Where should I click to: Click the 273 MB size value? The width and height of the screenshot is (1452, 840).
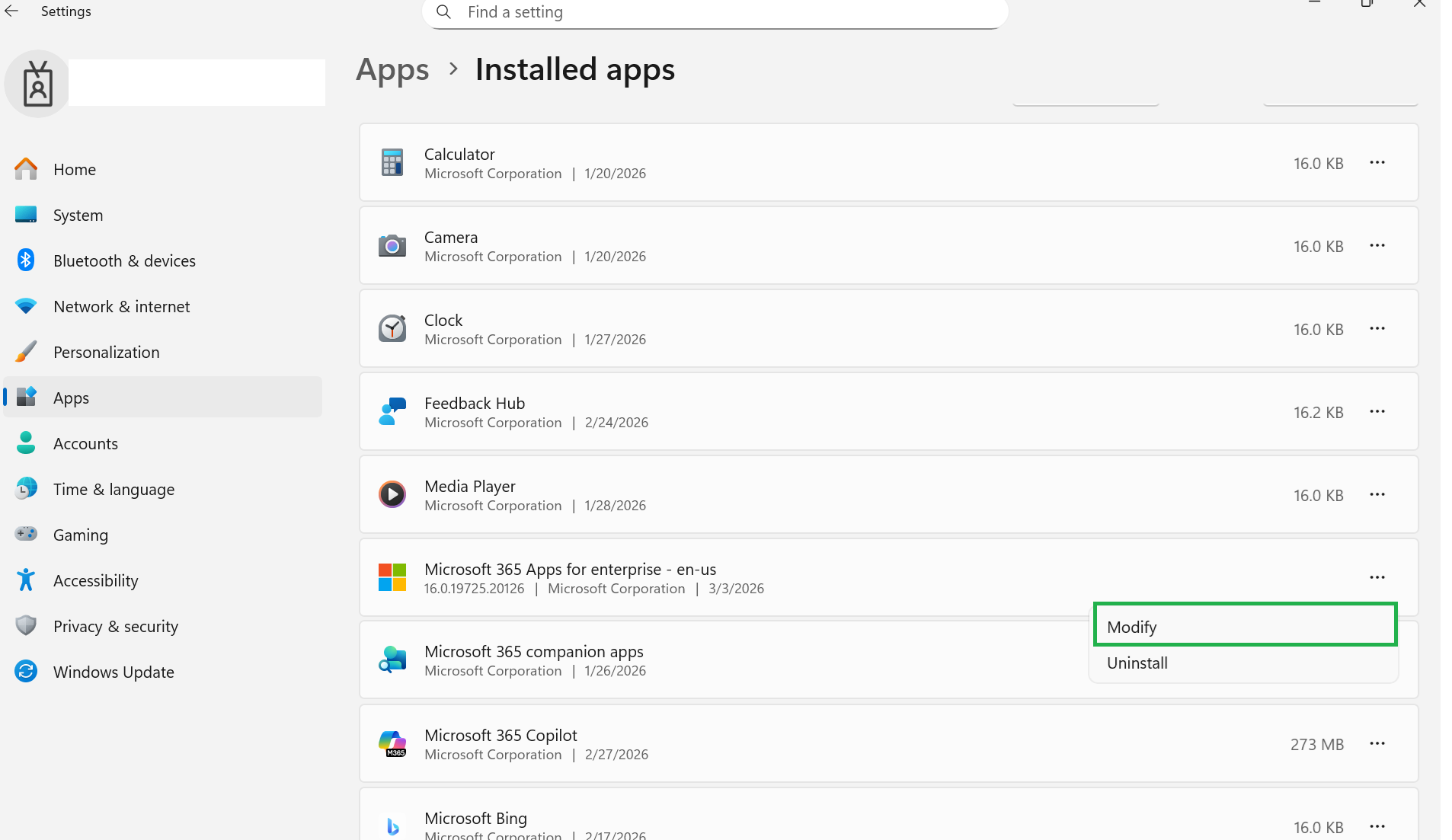pyautogui.click(x=1317, y=745)
